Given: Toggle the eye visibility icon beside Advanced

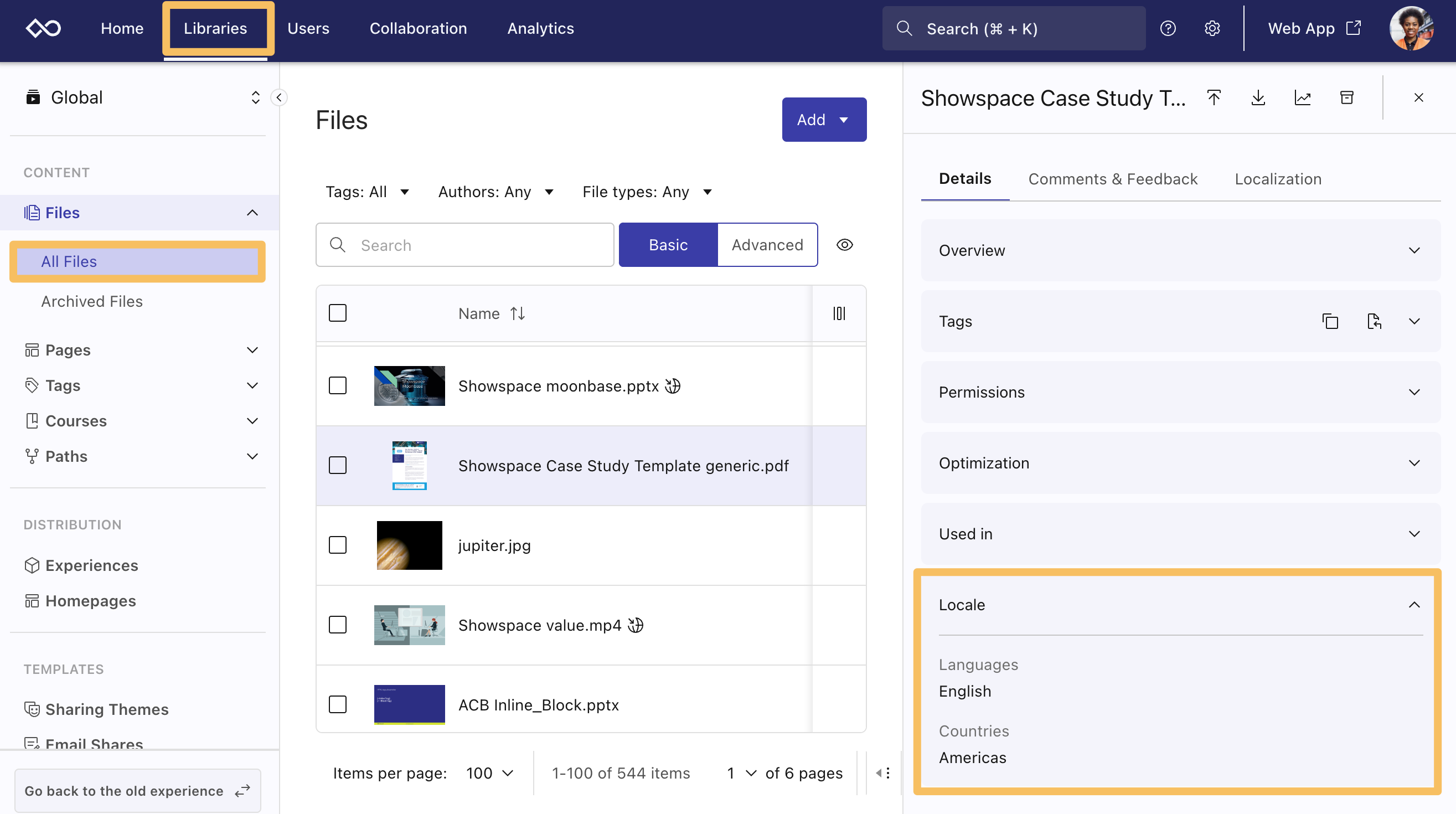Looking at the screenshot, I should [844, 245].
